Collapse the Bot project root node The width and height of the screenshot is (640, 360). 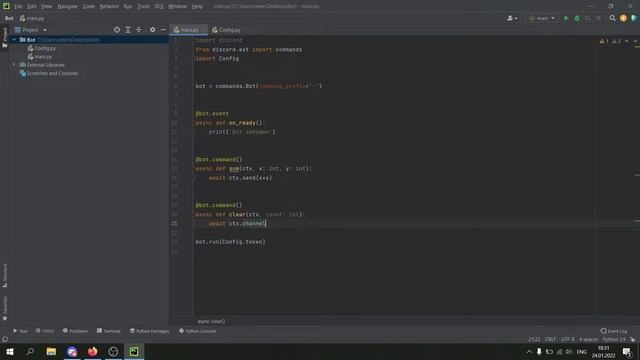coord(14,40)
